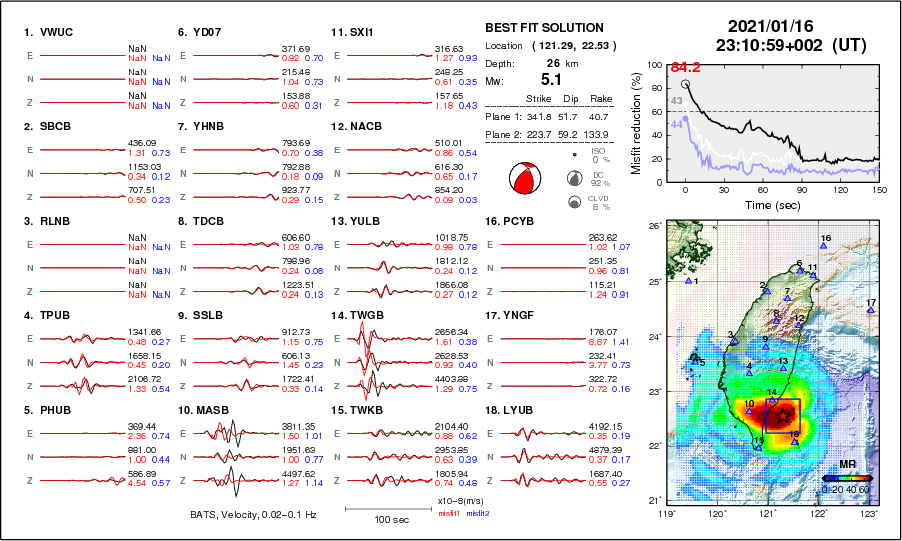Screen dimensions: 902x541
Task: Click the ISO component dot icon
Action: coord(574,155)
